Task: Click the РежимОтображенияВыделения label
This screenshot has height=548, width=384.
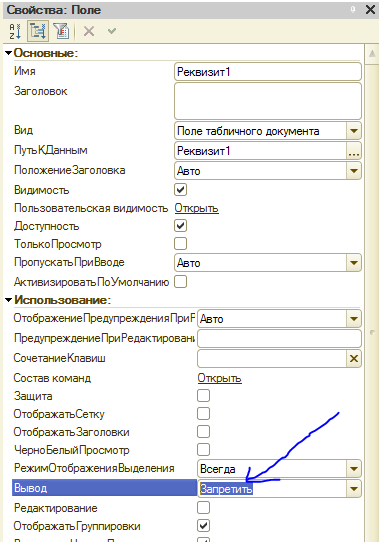Action: (94, 468)
